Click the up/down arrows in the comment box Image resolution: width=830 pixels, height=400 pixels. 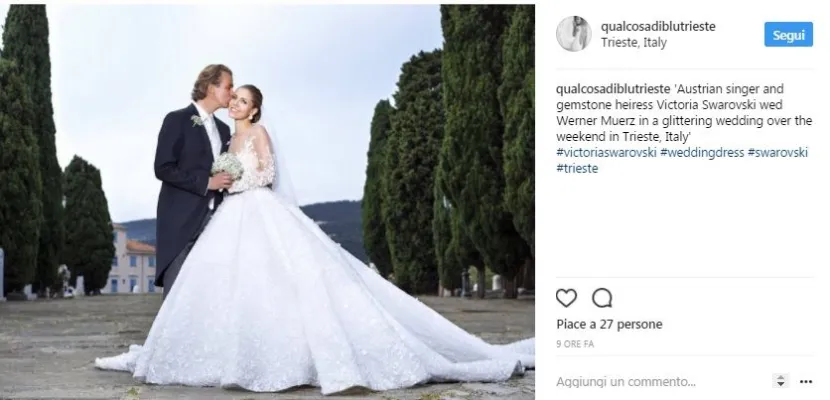pyautogui.click(x=779, y=381)
